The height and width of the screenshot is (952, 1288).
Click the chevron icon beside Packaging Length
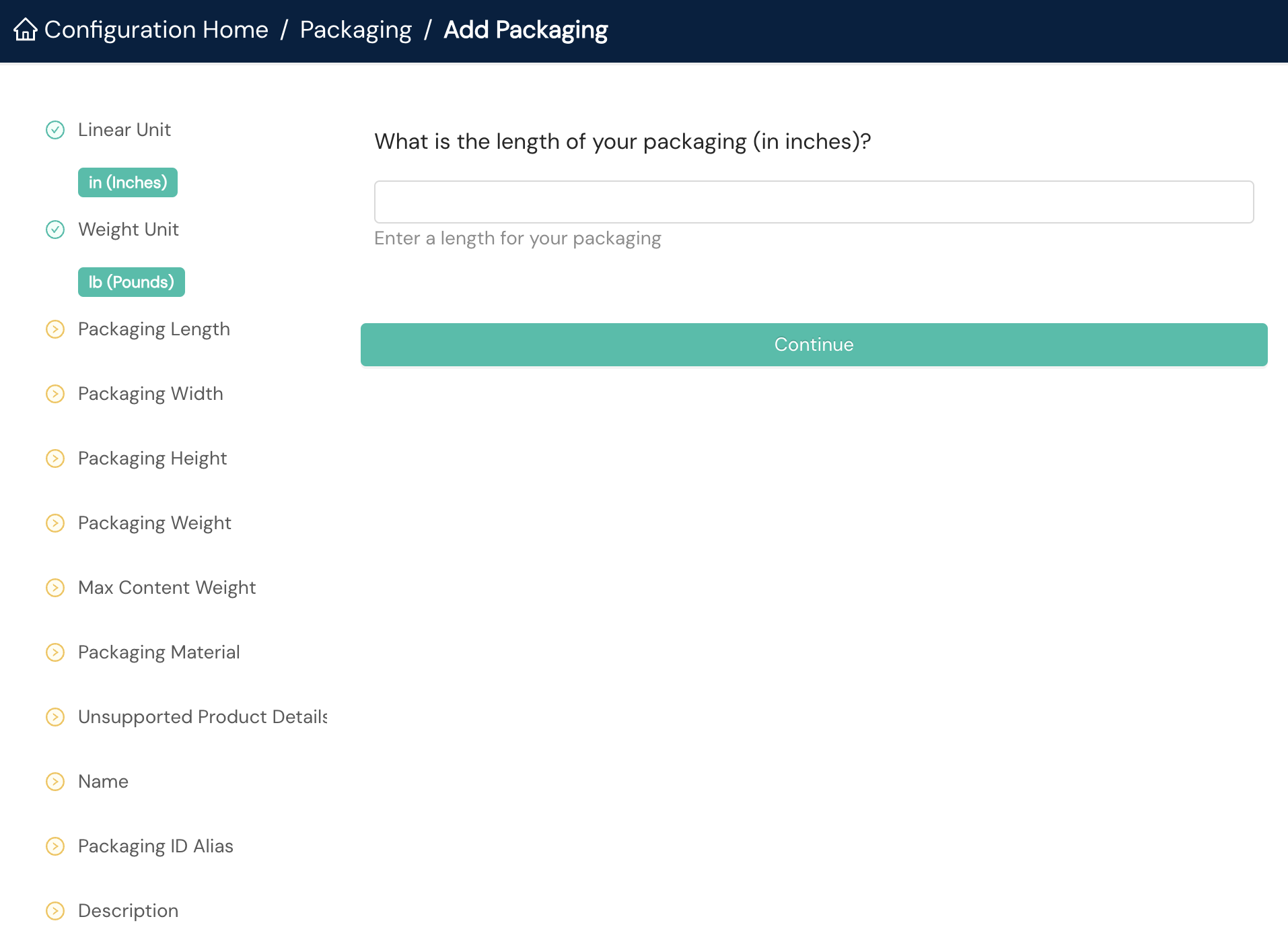pos(55,329)
